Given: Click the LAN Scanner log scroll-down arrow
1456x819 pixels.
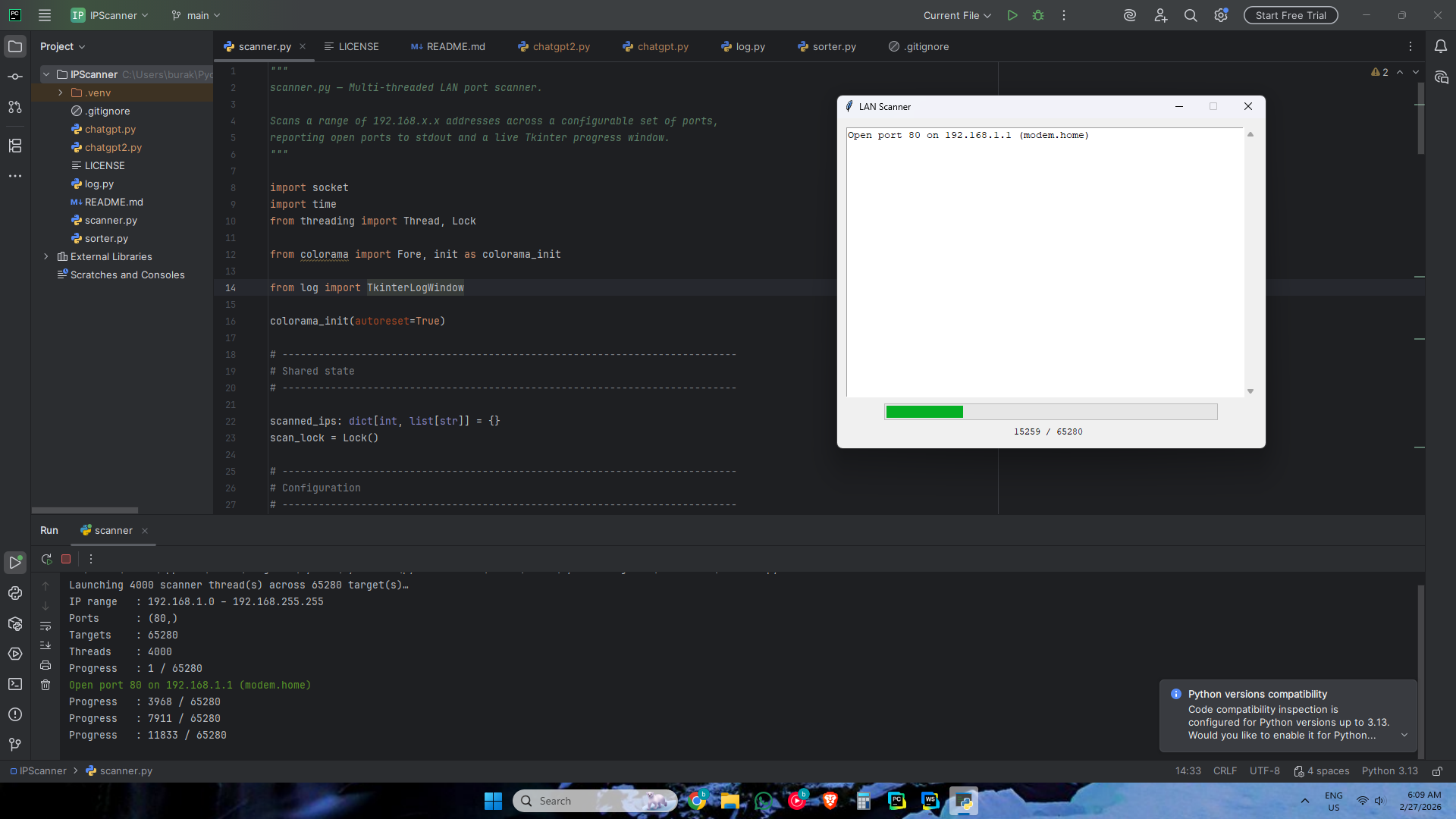Looking at the screenshot, I should [x=1250, y=391].
